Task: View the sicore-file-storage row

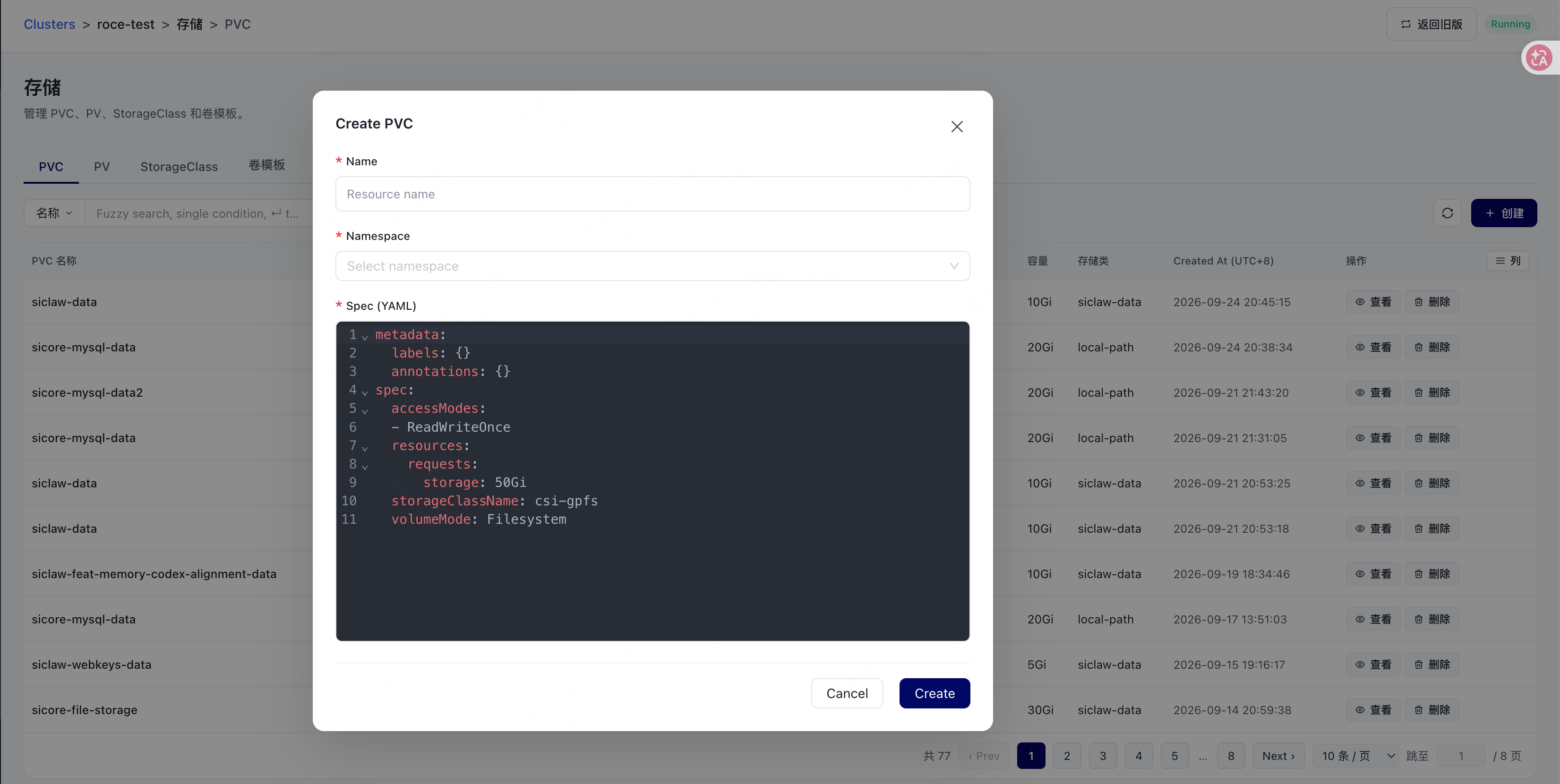Action: pyautogui.click(x=1373, y=710)
